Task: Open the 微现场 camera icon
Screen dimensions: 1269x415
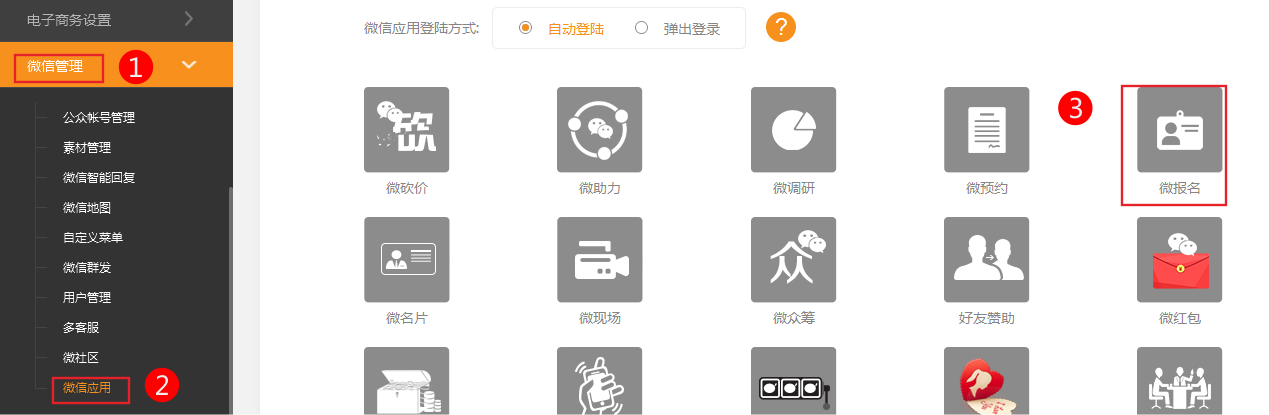Action: (x=599, y=260)
